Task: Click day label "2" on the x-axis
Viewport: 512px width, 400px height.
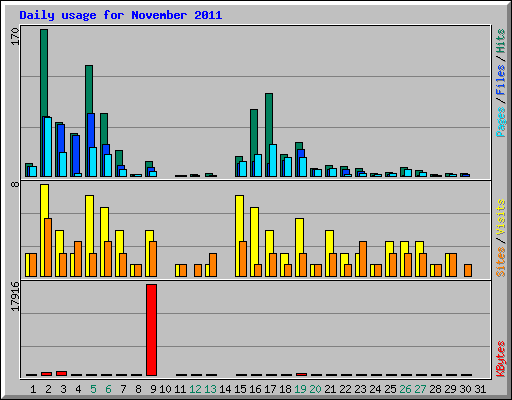Action: [48, 389]
